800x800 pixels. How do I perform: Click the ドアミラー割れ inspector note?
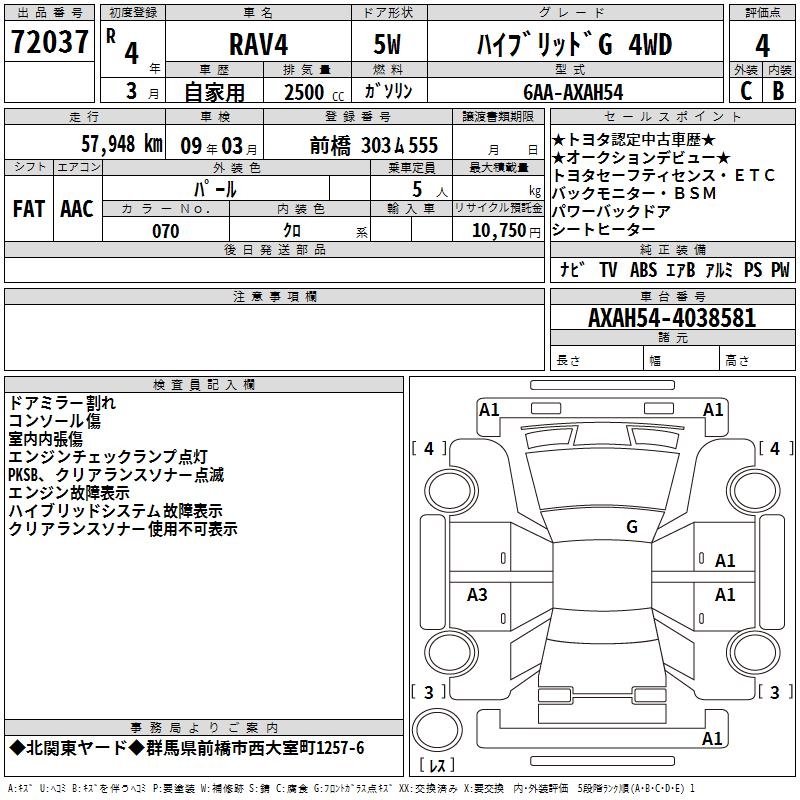point(62,403)
